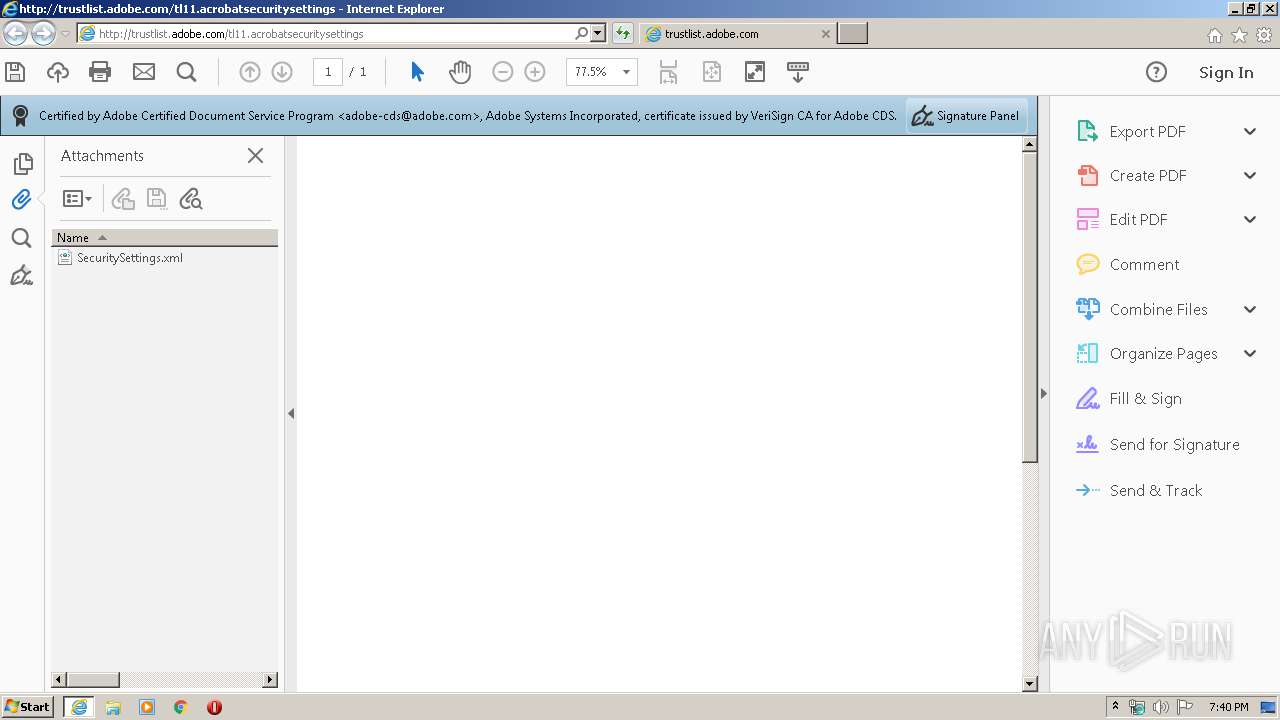The width and height of the screenshot is (1280, 720).
Task: Click the attachments horizontal scrollbar thumb
Action: click(92, 680)
